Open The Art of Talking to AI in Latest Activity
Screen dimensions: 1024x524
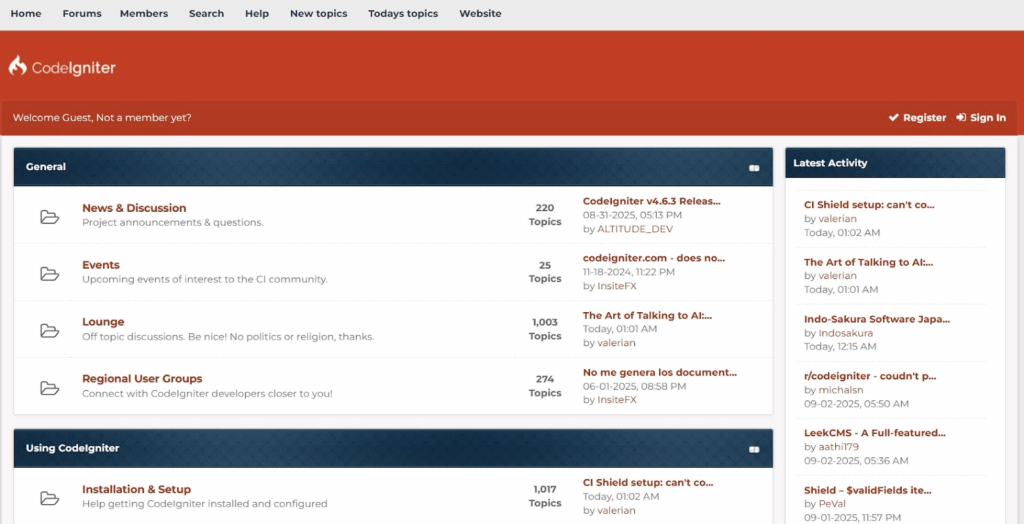[x=869, y=262]
